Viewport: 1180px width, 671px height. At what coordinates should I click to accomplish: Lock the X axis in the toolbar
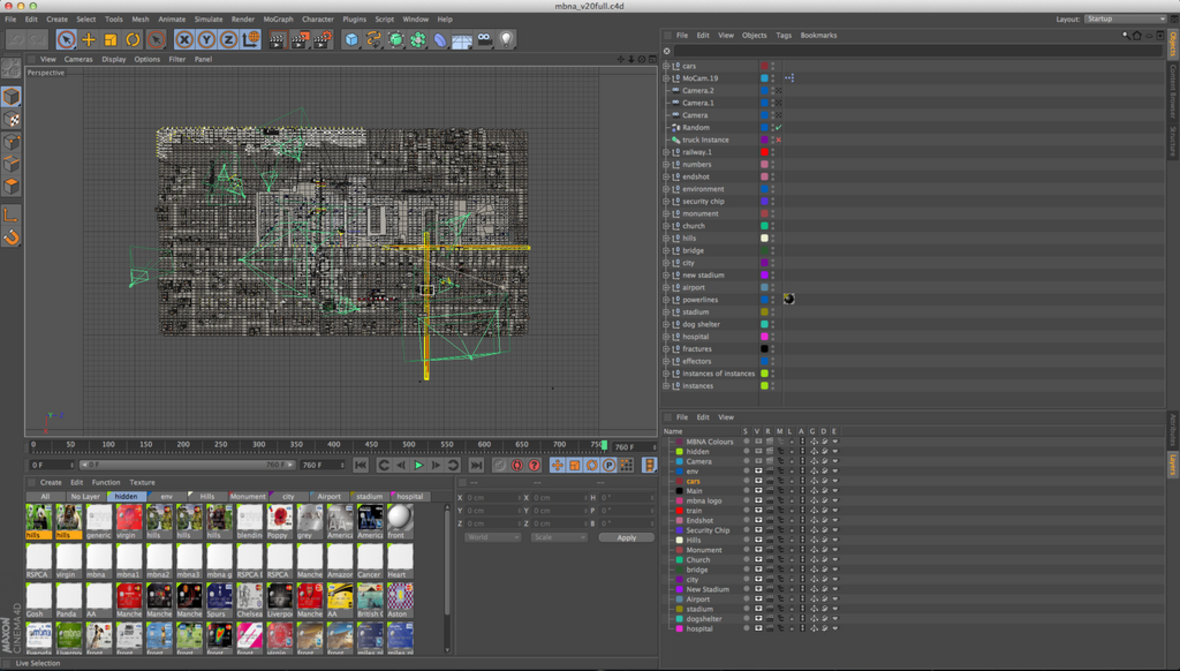coord(184,40)
